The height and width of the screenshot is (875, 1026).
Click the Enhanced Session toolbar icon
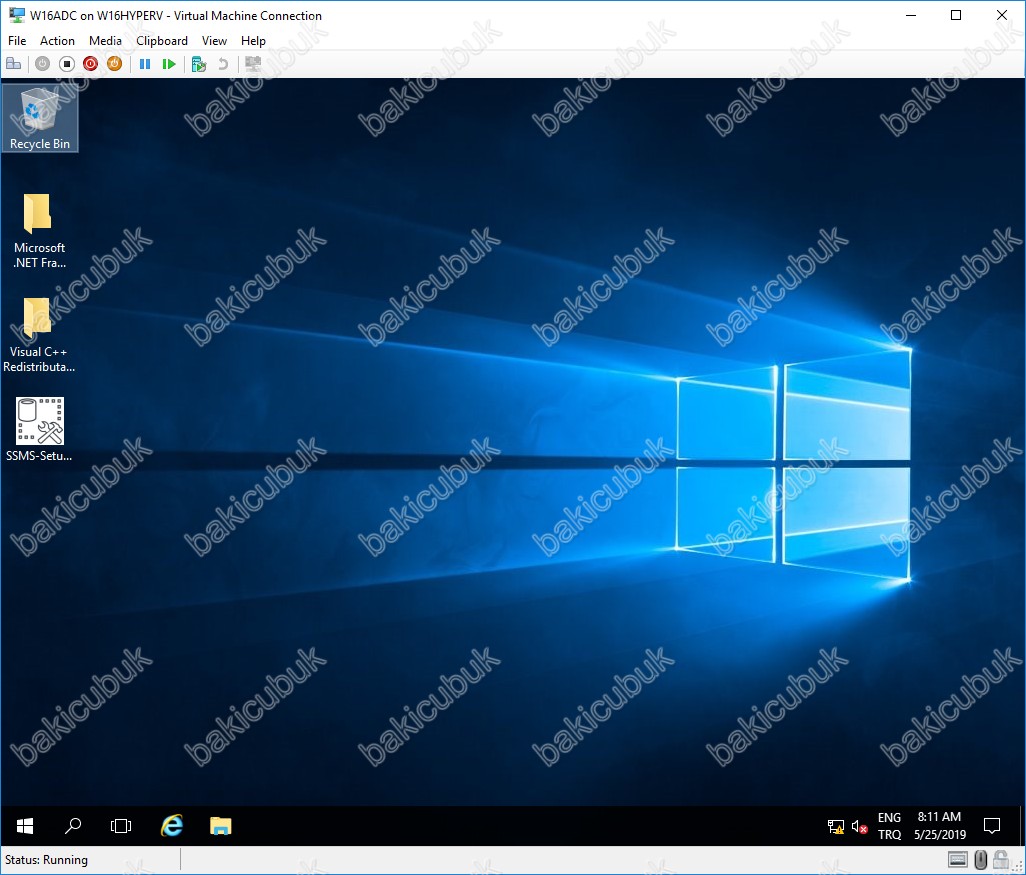[x=253, y=63]
